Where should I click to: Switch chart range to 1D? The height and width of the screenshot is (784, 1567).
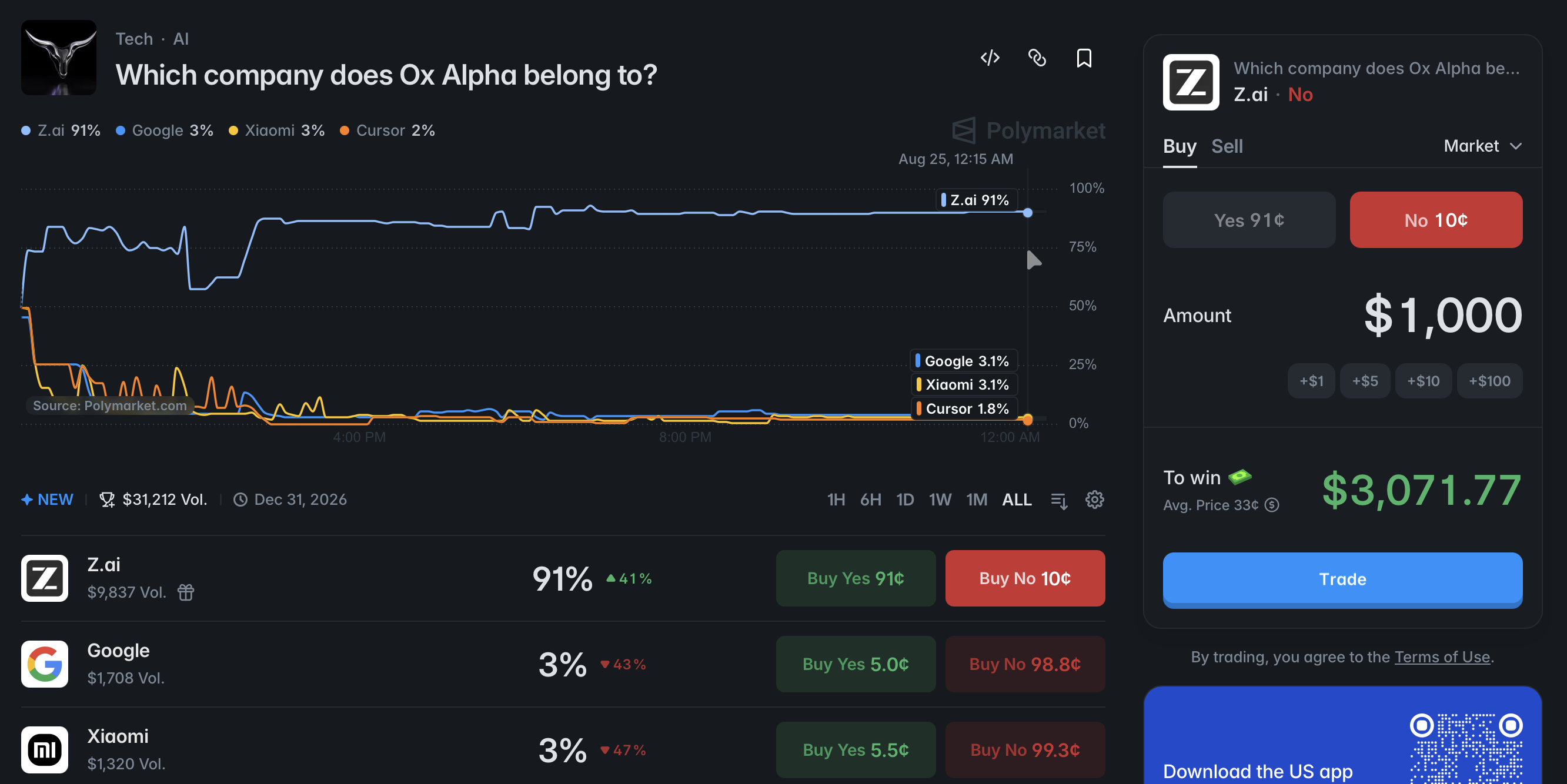click(904, 500)
